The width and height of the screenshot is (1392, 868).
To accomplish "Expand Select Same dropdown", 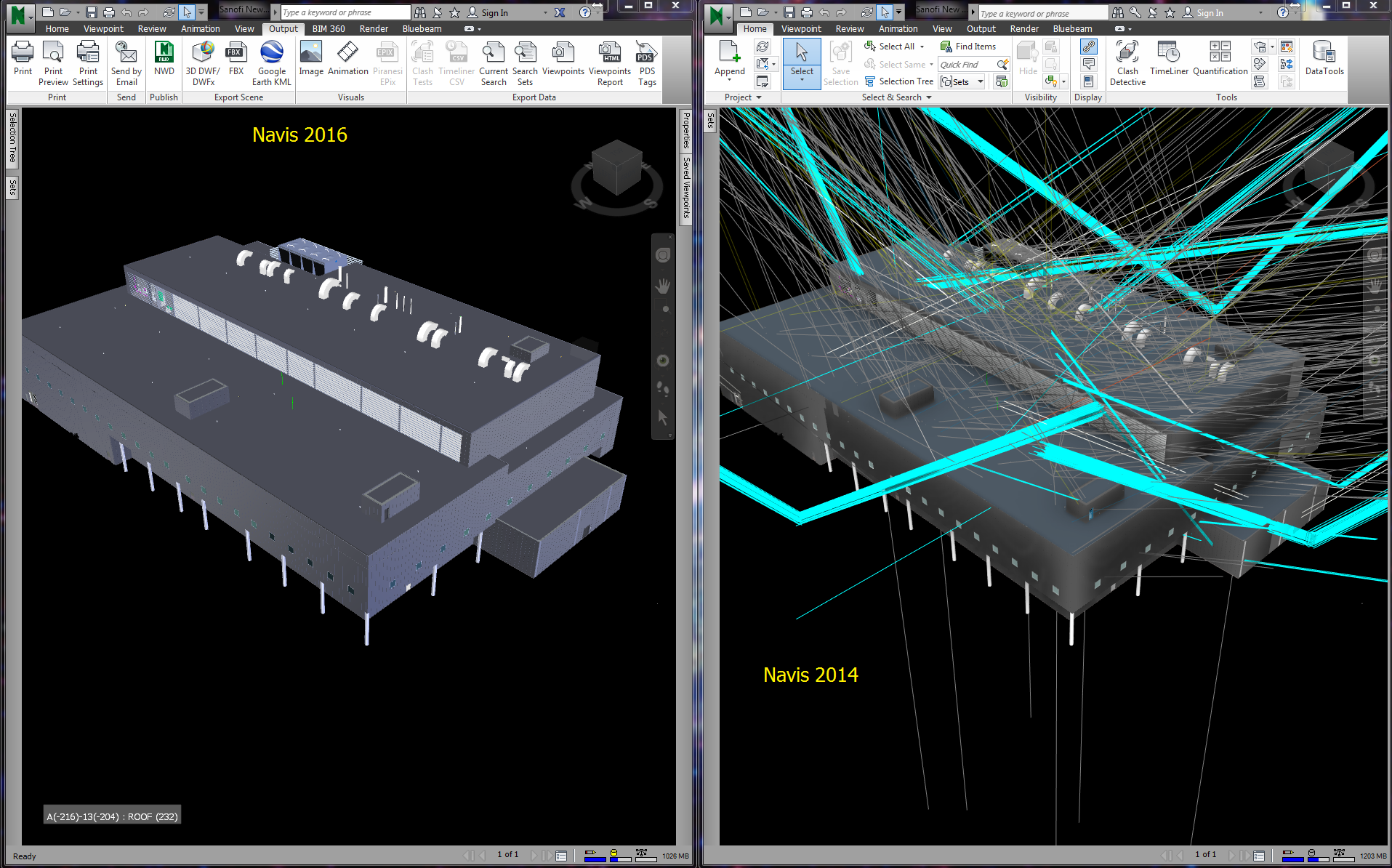I will (x=931, y=65).
